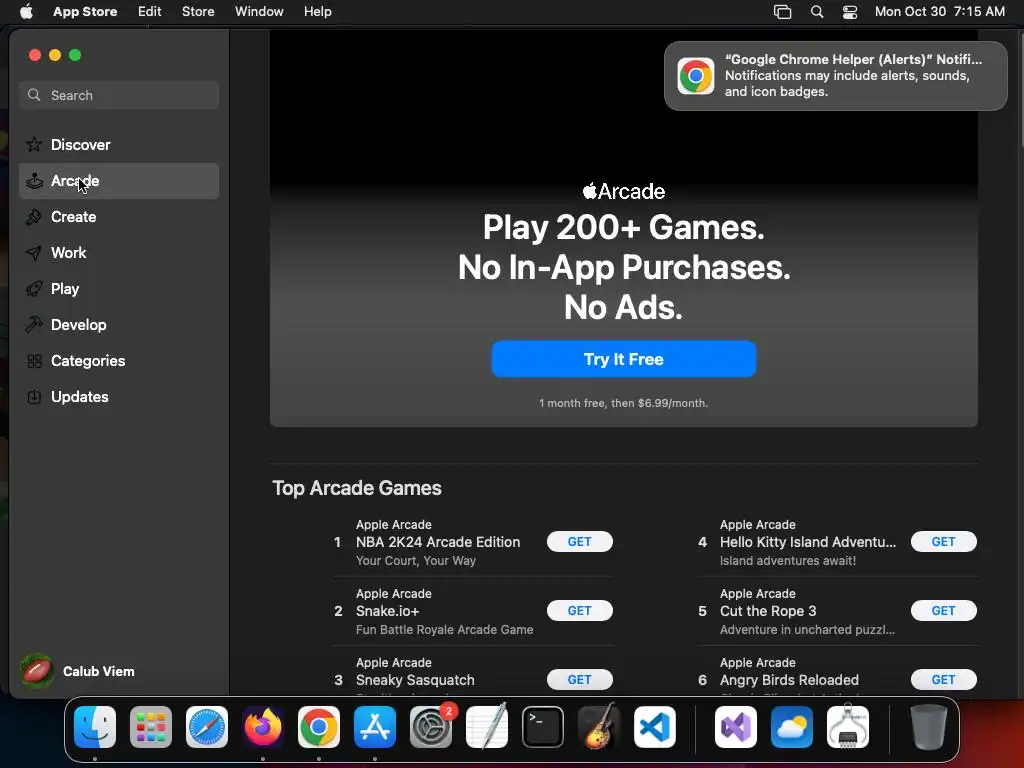Launch Safari from the Dock
The height and width of the screenshot is (768, 1024).
point(207,727)
